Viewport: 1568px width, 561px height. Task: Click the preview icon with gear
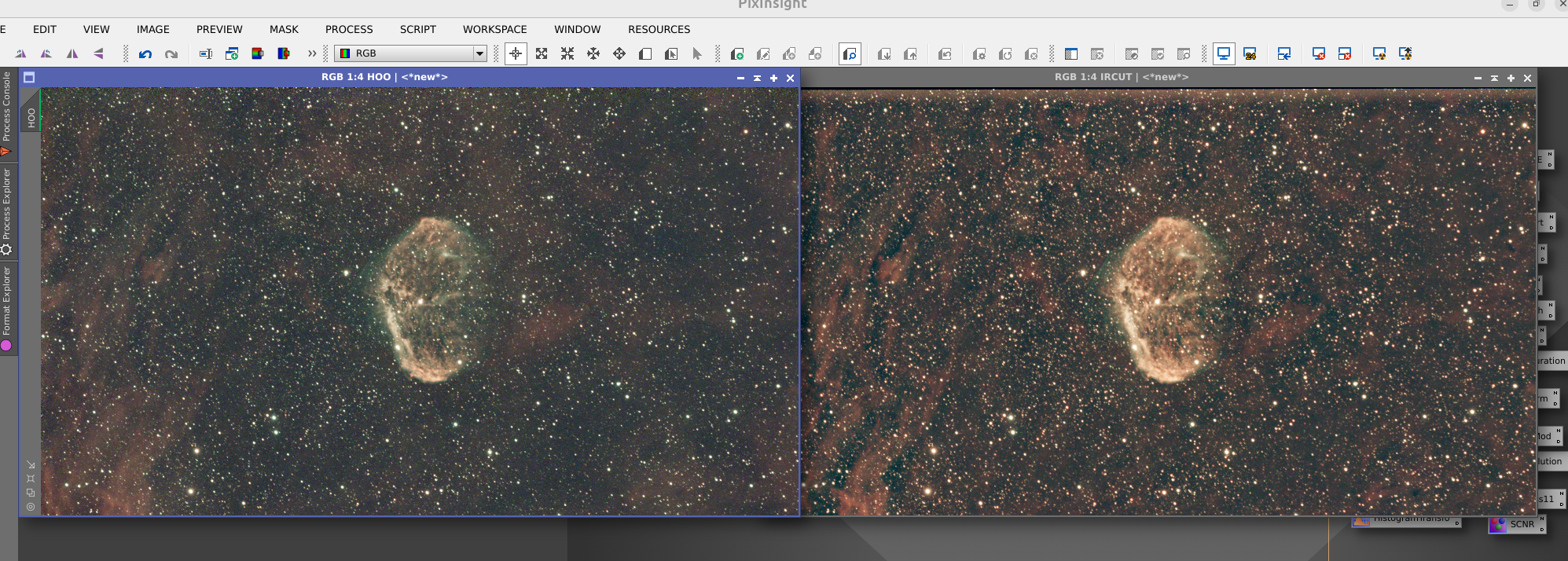pos(979,54)
